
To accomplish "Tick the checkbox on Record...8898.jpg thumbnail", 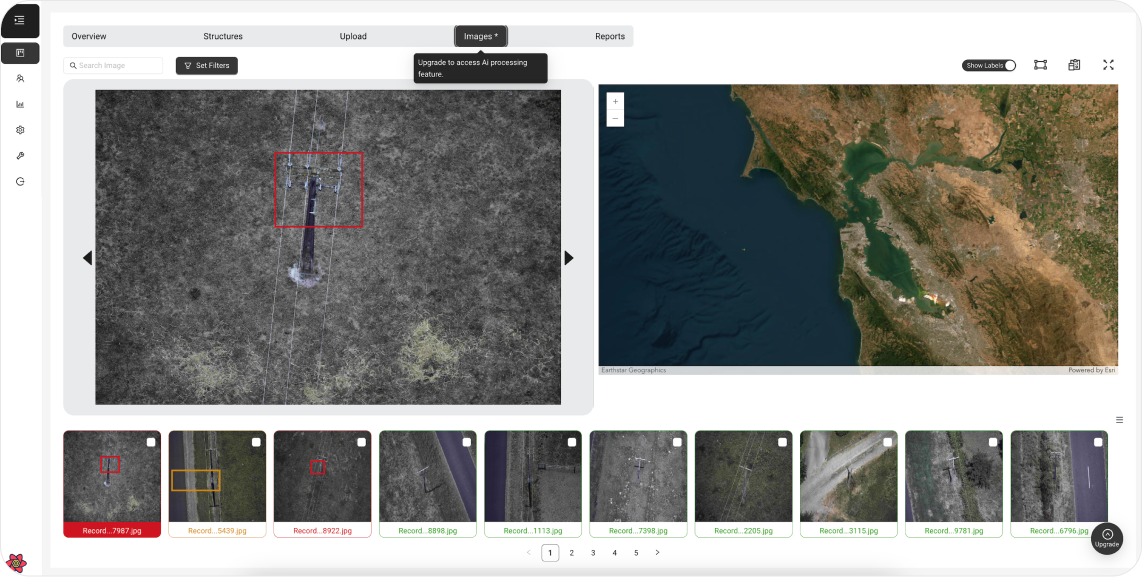I will (x=467, y=442).
